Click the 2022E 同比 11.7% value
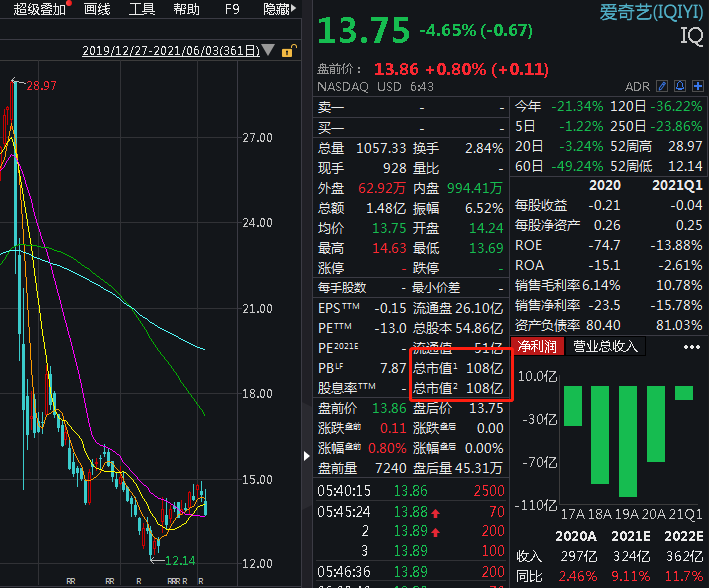 point(684,576)
